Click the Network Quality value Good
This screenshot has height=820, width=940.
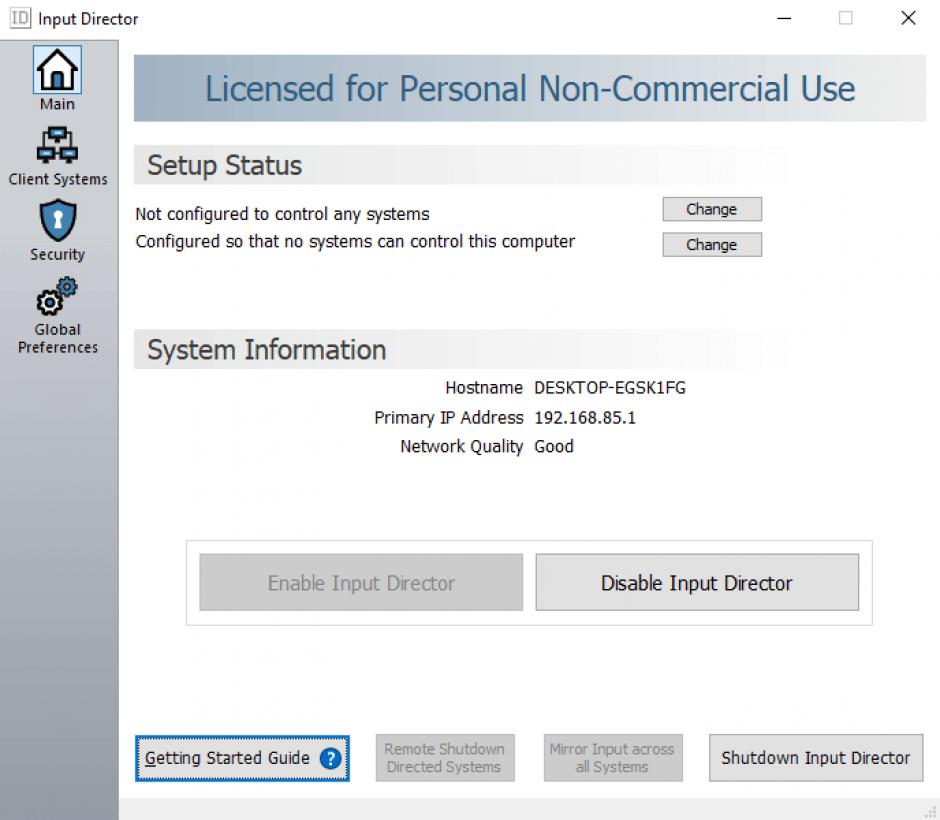[x=553, y=446]
